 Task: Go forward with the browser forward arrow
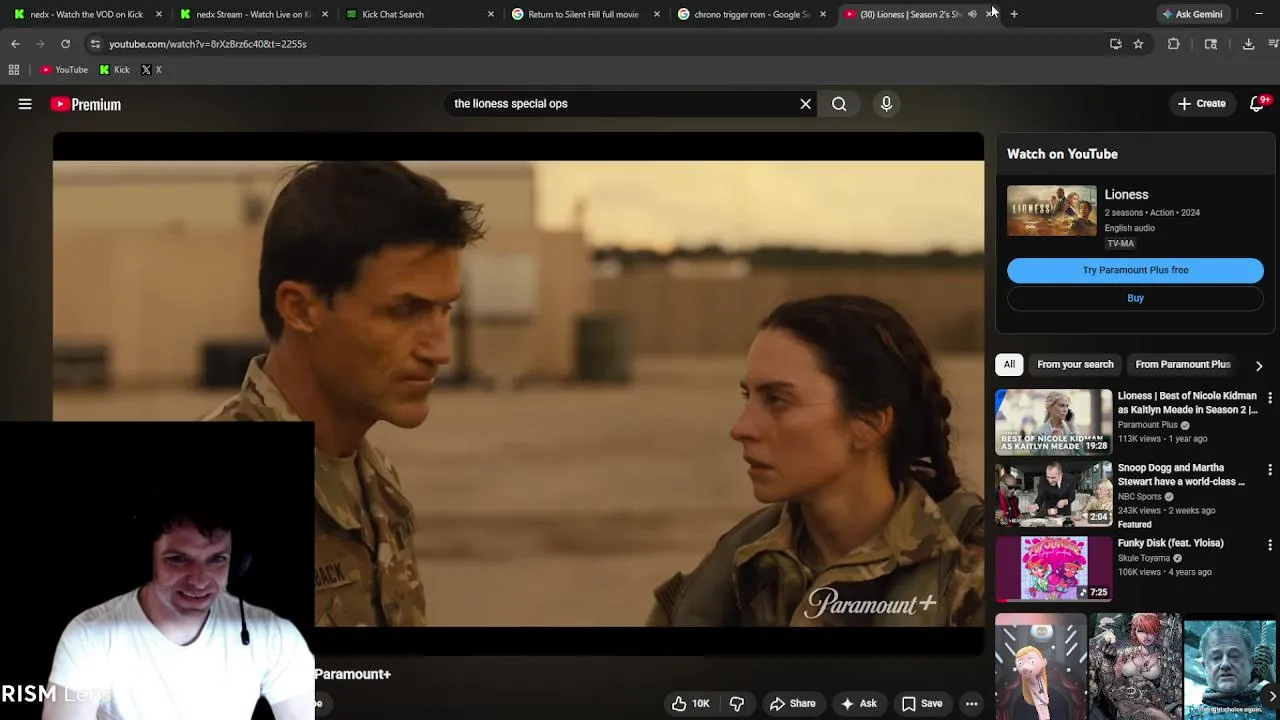click(x=40, y=44)
